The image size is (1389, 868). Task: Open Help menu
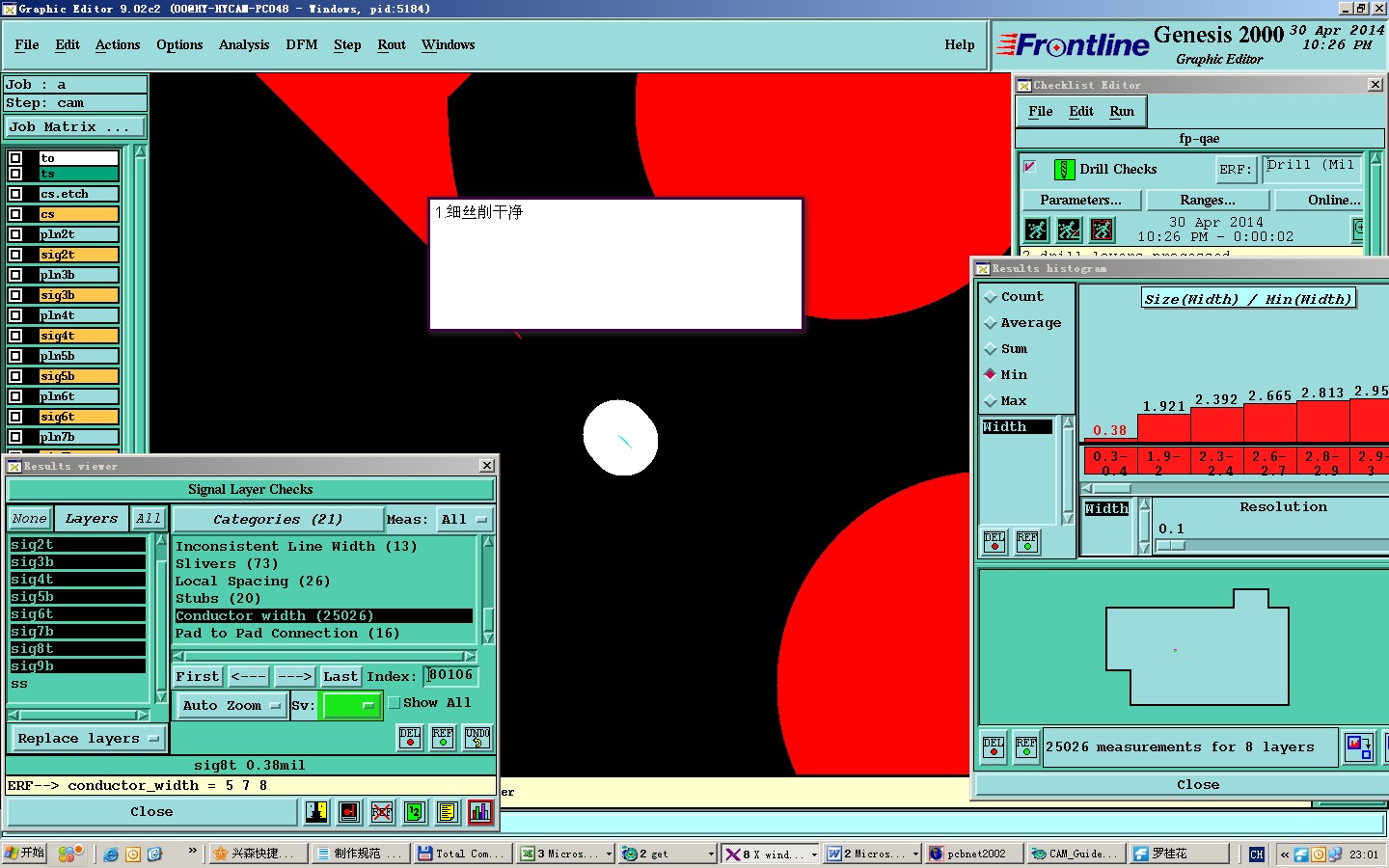coord(960,45)
